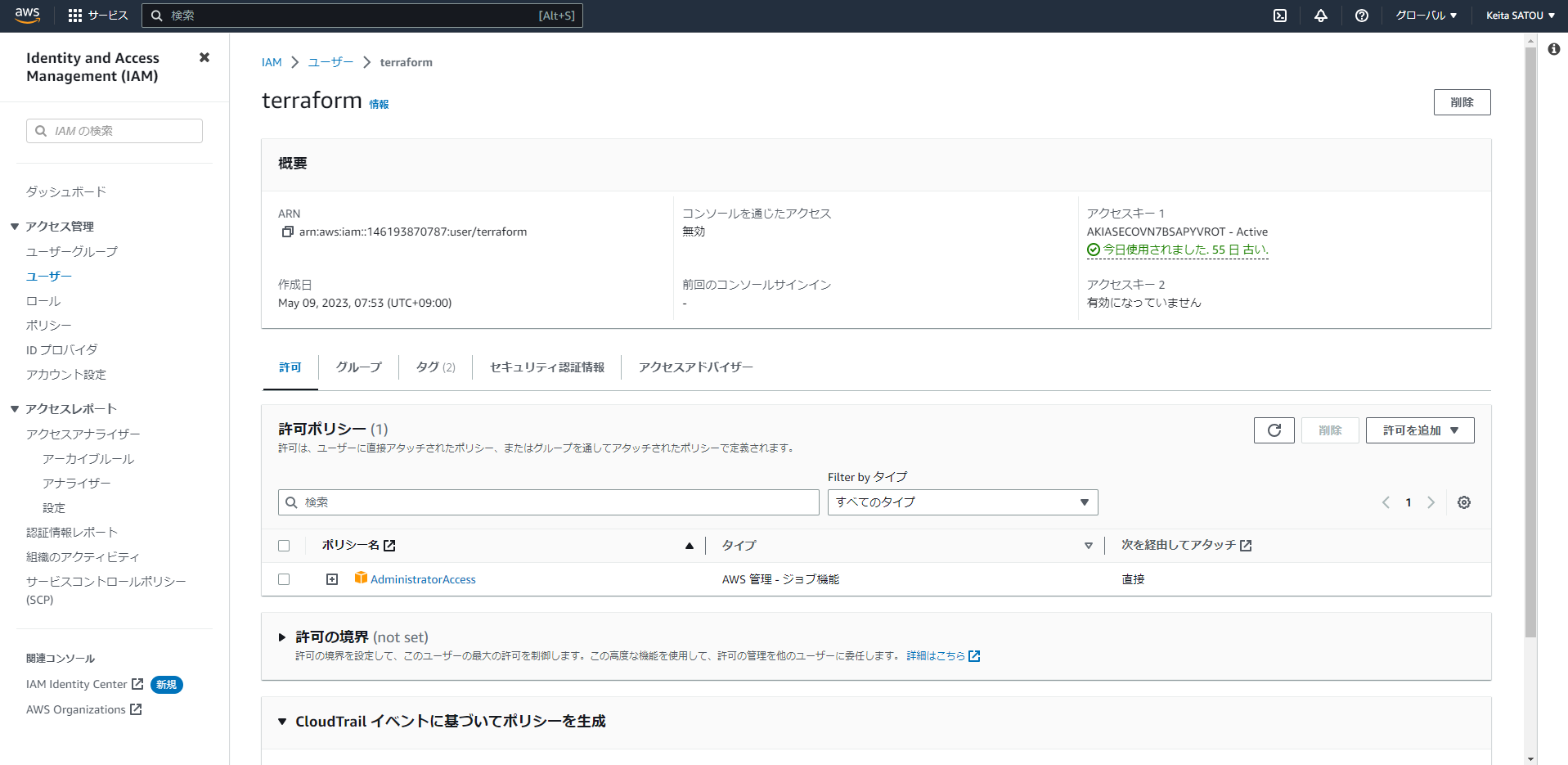Click the orange AdministratorAccess policy icon

click(361, 578)
